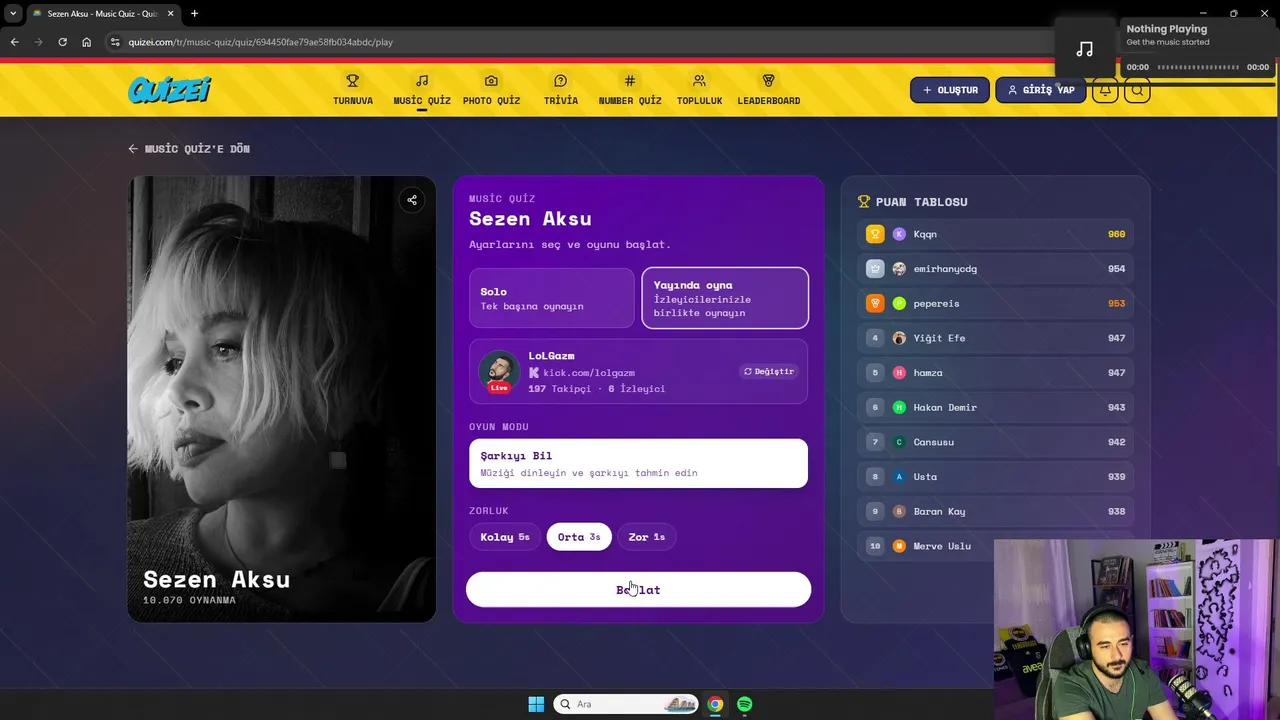Open the Turnuva trophy menu item
This screenshot has width=1280, height=720.
(352, 90)
